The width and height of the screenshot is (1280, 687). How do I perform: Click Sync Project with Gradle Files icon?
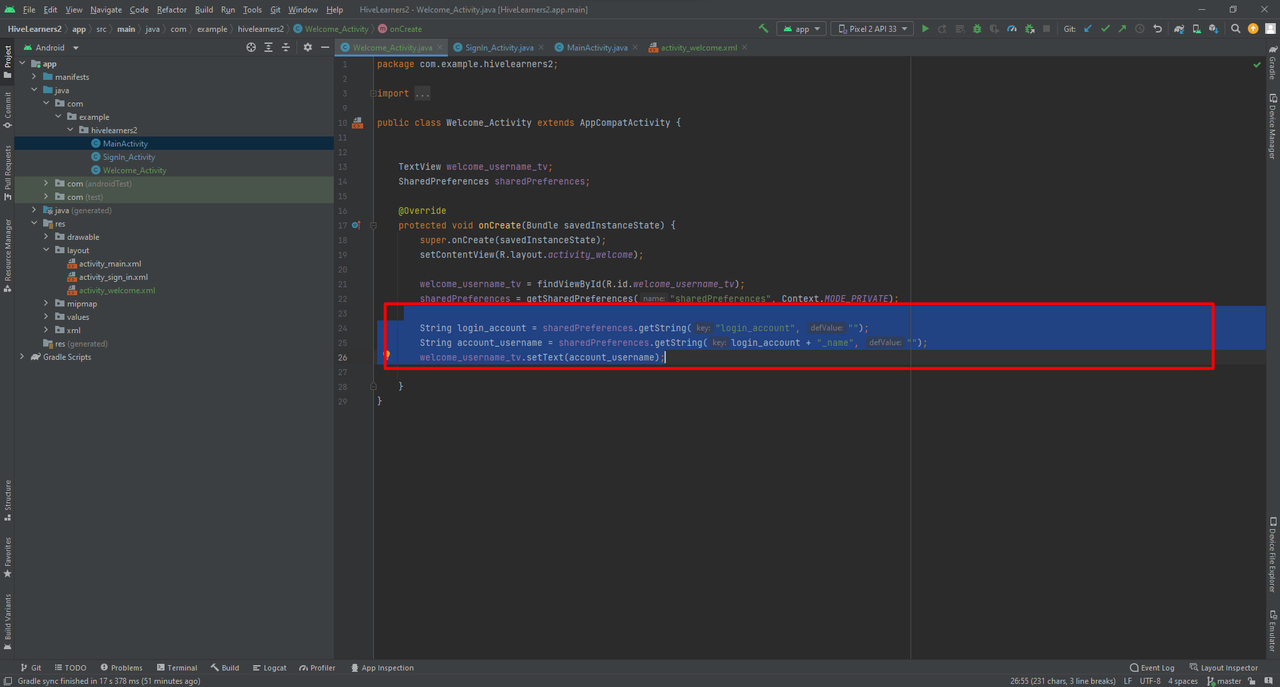point(1180,29)
